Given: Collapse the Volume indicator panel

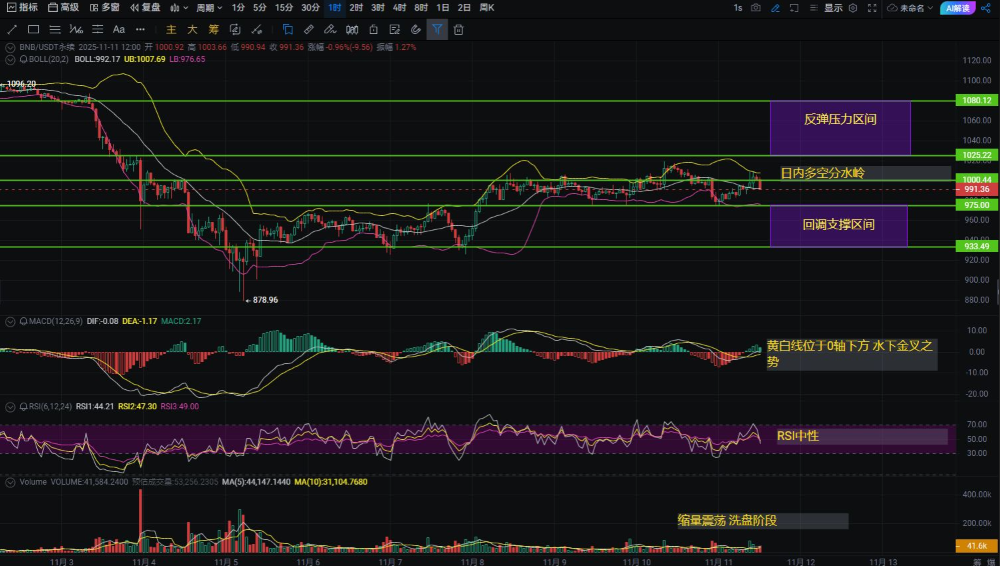Looking at the screenshot, I should click(x=10, y=482).
